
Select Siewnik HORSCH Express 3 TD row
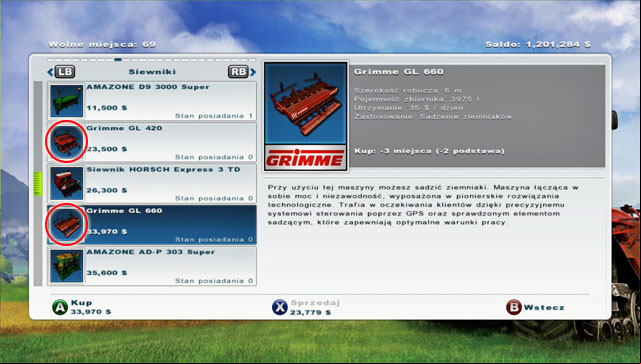click(152, 183)
